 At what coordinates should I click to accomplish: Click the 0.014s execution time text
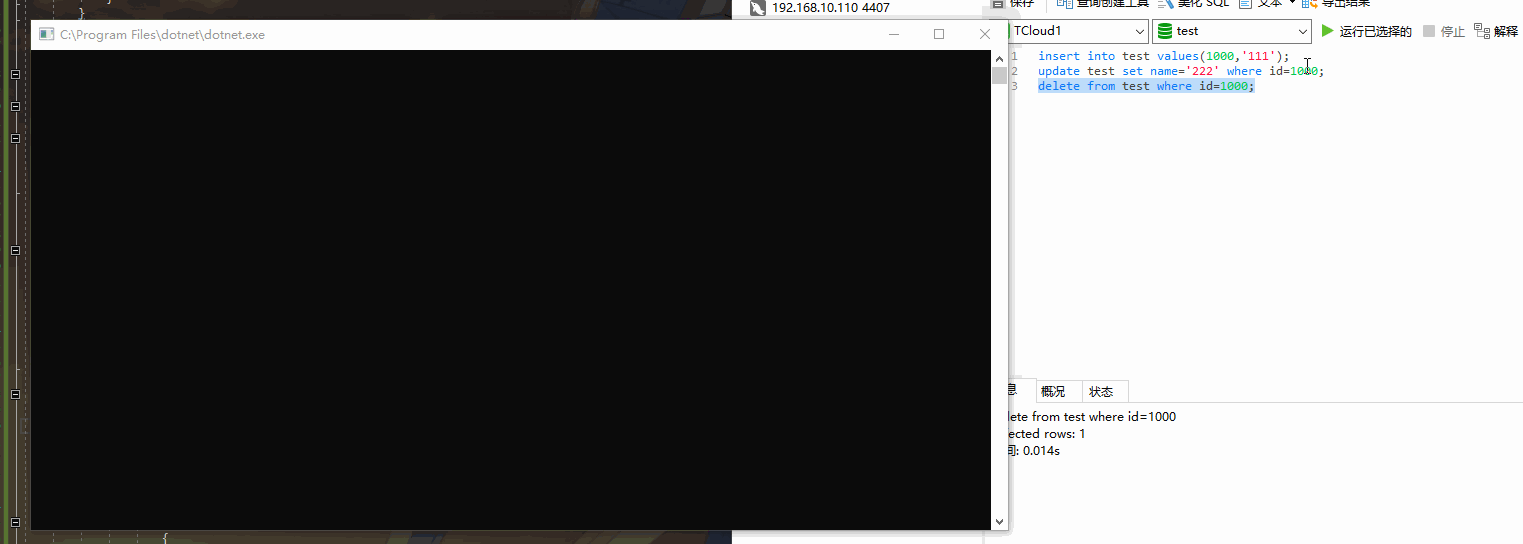(x=1041, y=451)
